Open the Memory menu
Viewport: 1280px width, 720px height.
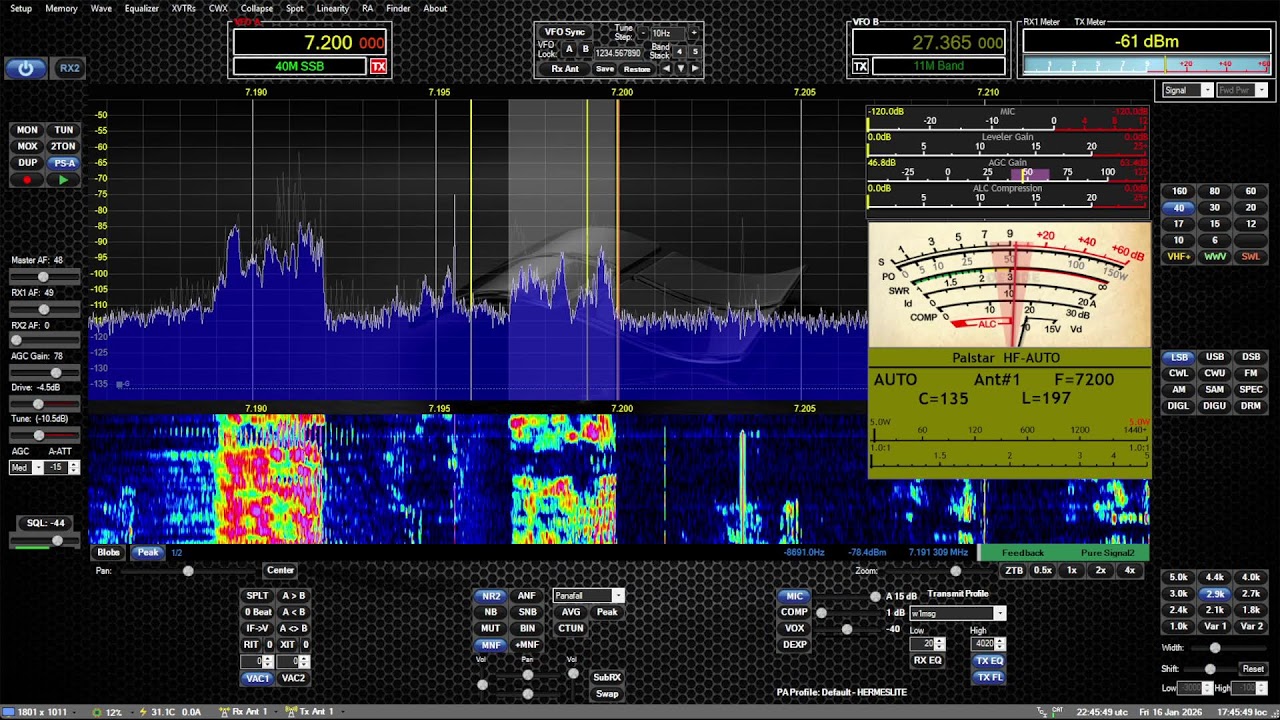click(61, 9)
